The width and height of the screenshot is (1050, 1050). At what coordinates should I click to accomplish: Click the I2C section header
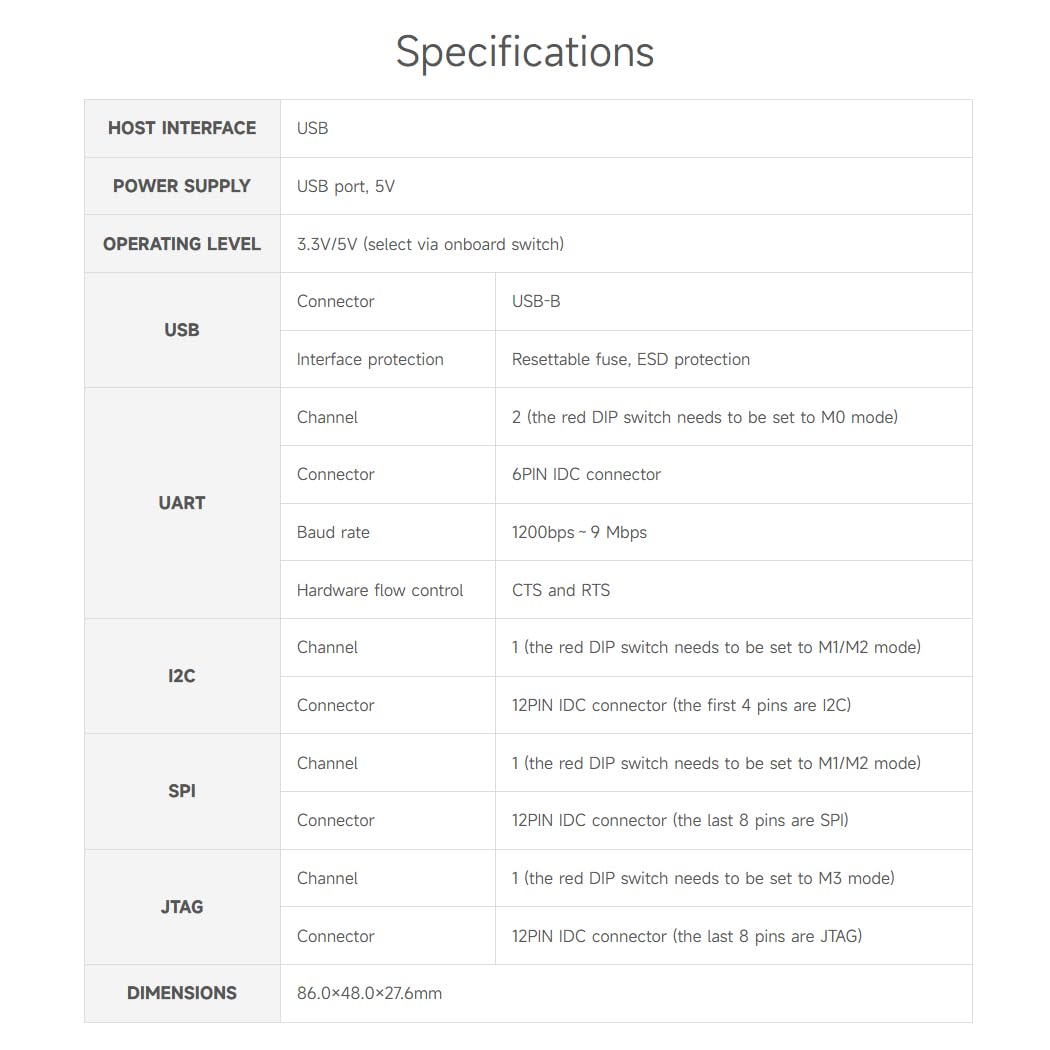pyautogui.click(x=182, y=676)
